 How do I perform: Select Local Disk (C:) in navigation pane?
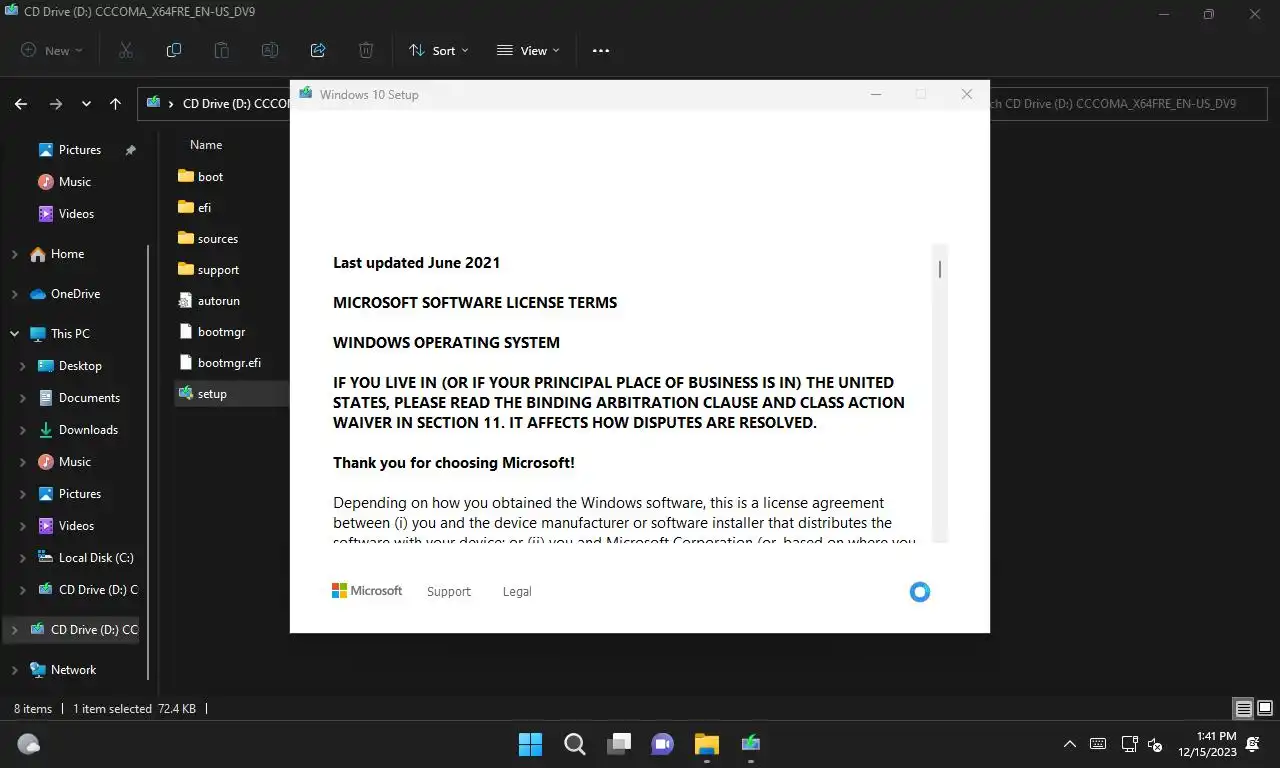tap(95, 558)
